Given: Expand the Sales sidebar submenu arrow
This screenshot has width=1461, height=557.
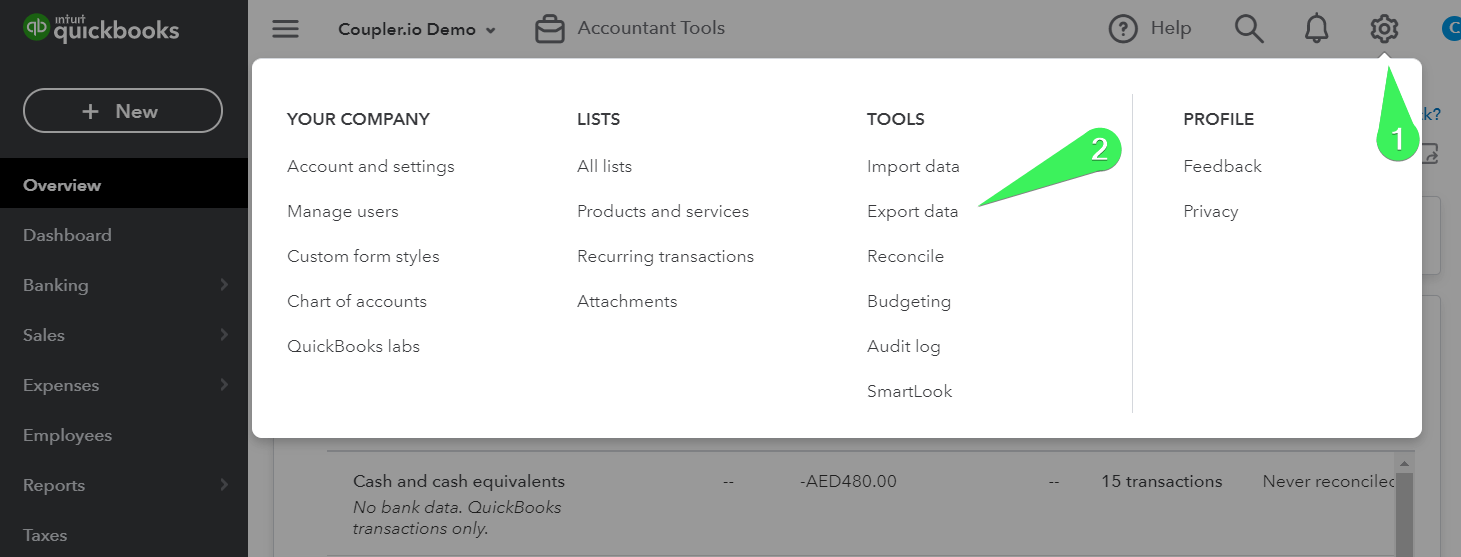Looking at the screenshot, I should (x=224, y=335).
